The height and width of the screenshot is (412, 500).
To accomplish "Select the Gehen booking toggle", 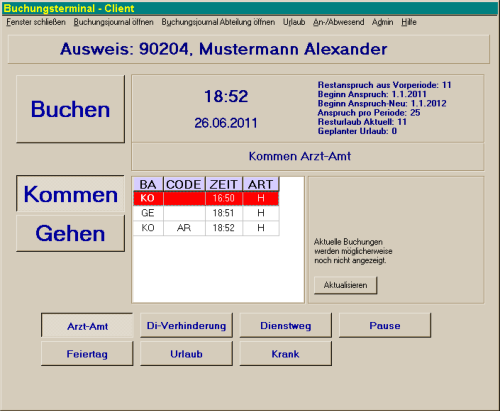I will coord(70,233).
